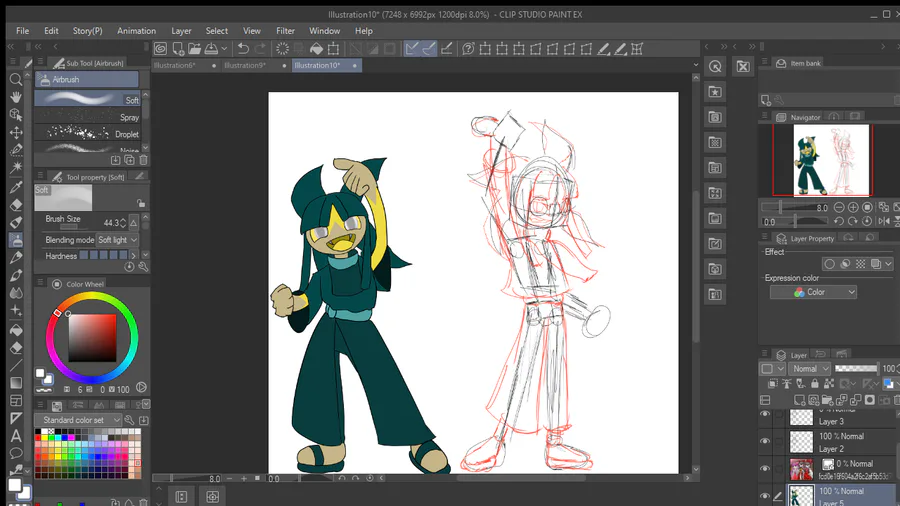Click the Zoom out icon in Navigator
The height and width of the screenshot is (506, 900).
[839, 207]
